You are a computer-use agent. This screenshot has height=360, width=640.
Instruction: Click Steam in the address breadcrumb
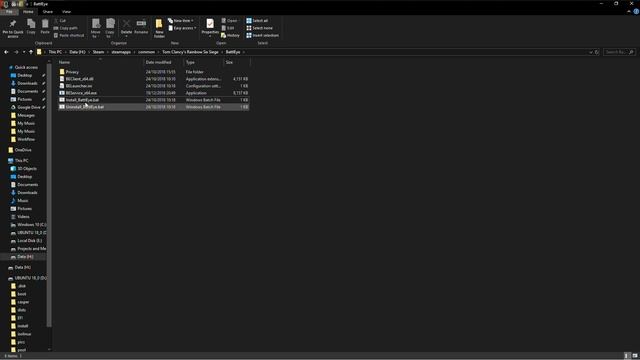pyautogui.click(x=98, y=52)
